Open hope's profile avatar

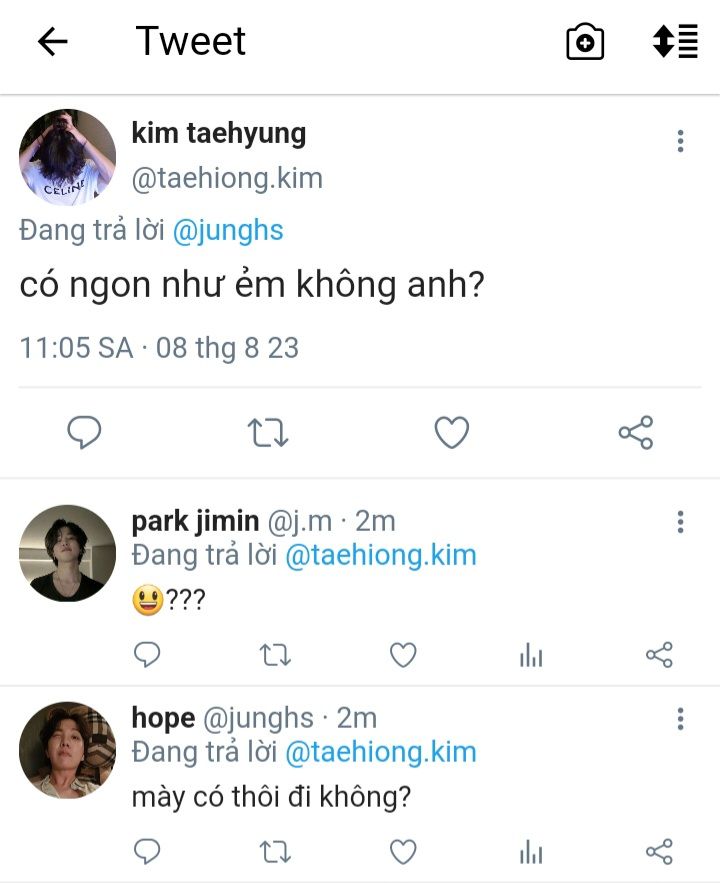(68, 750)
